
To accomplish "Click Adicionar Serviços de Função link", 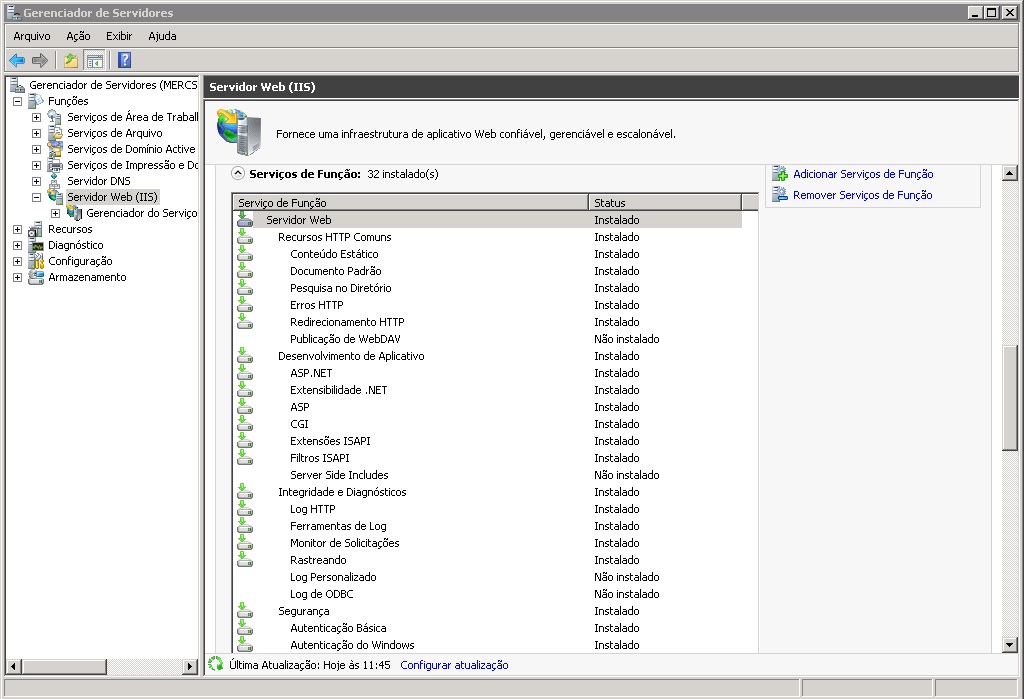I will [x=862, y=174].
